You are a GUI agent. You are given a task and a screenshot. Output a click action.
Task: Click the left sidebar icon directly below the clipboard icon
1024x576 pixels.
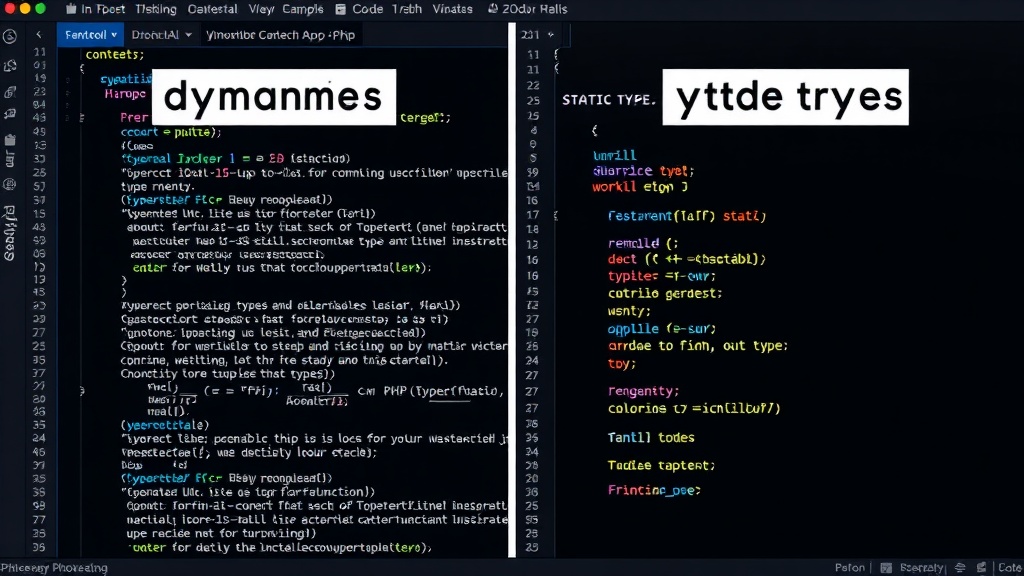[x=10, y=159]
